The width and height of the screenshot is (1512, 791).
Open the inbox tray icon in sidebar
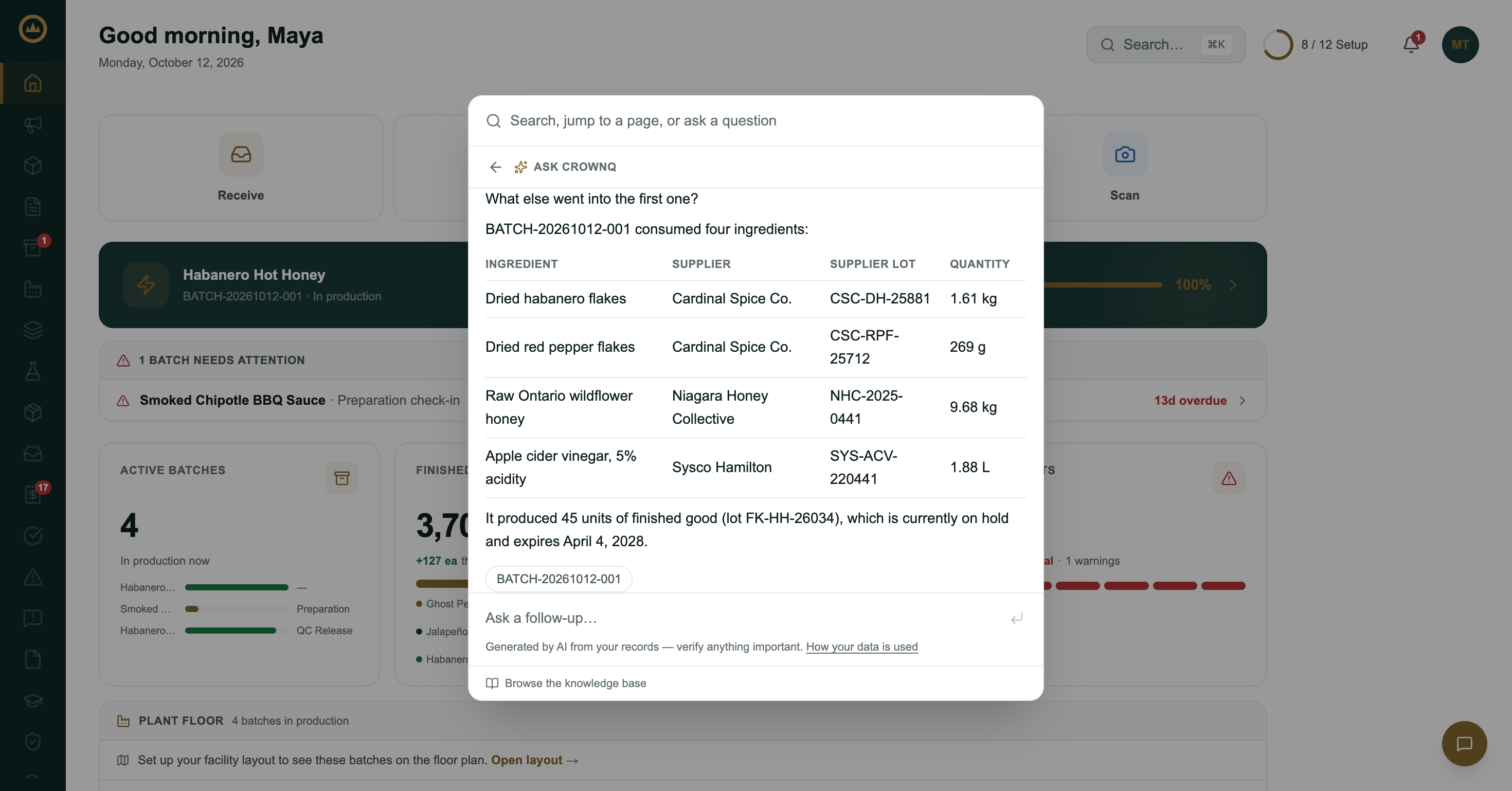pyautogui.click(x=33, y=454)
